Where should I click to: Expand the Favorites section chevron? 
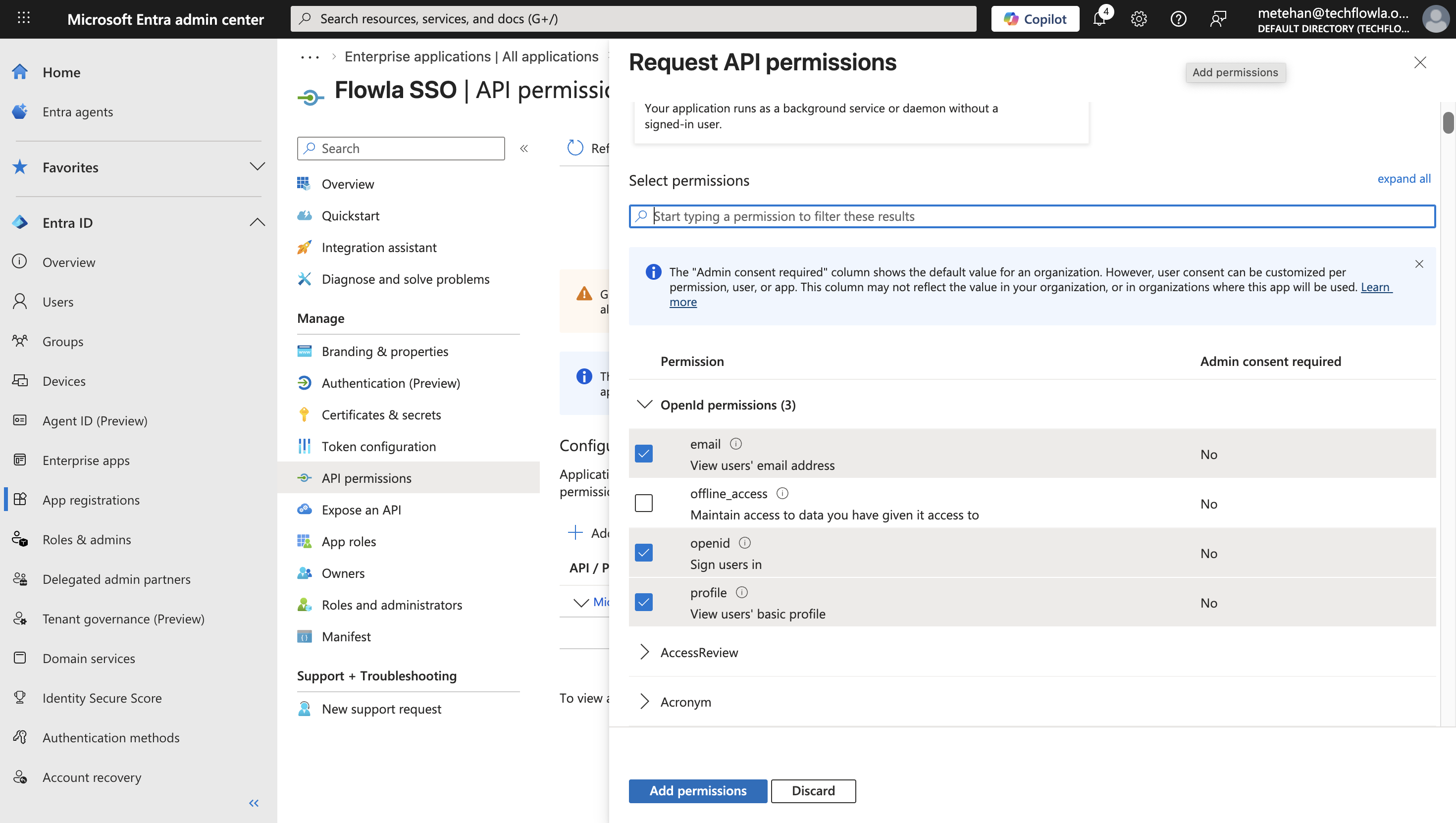[x=257, y=167]
